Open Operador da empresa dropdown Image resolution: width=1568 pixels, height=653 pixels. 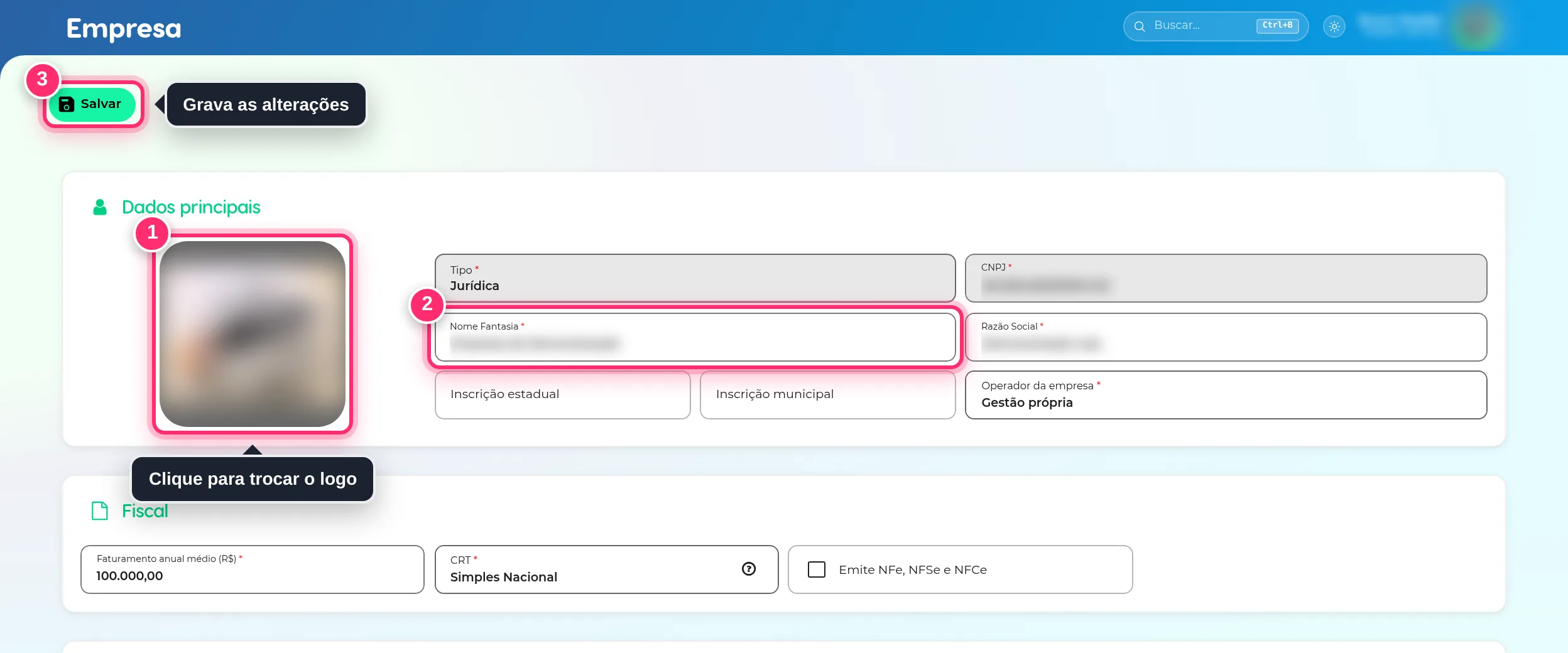coord(1226,395)
